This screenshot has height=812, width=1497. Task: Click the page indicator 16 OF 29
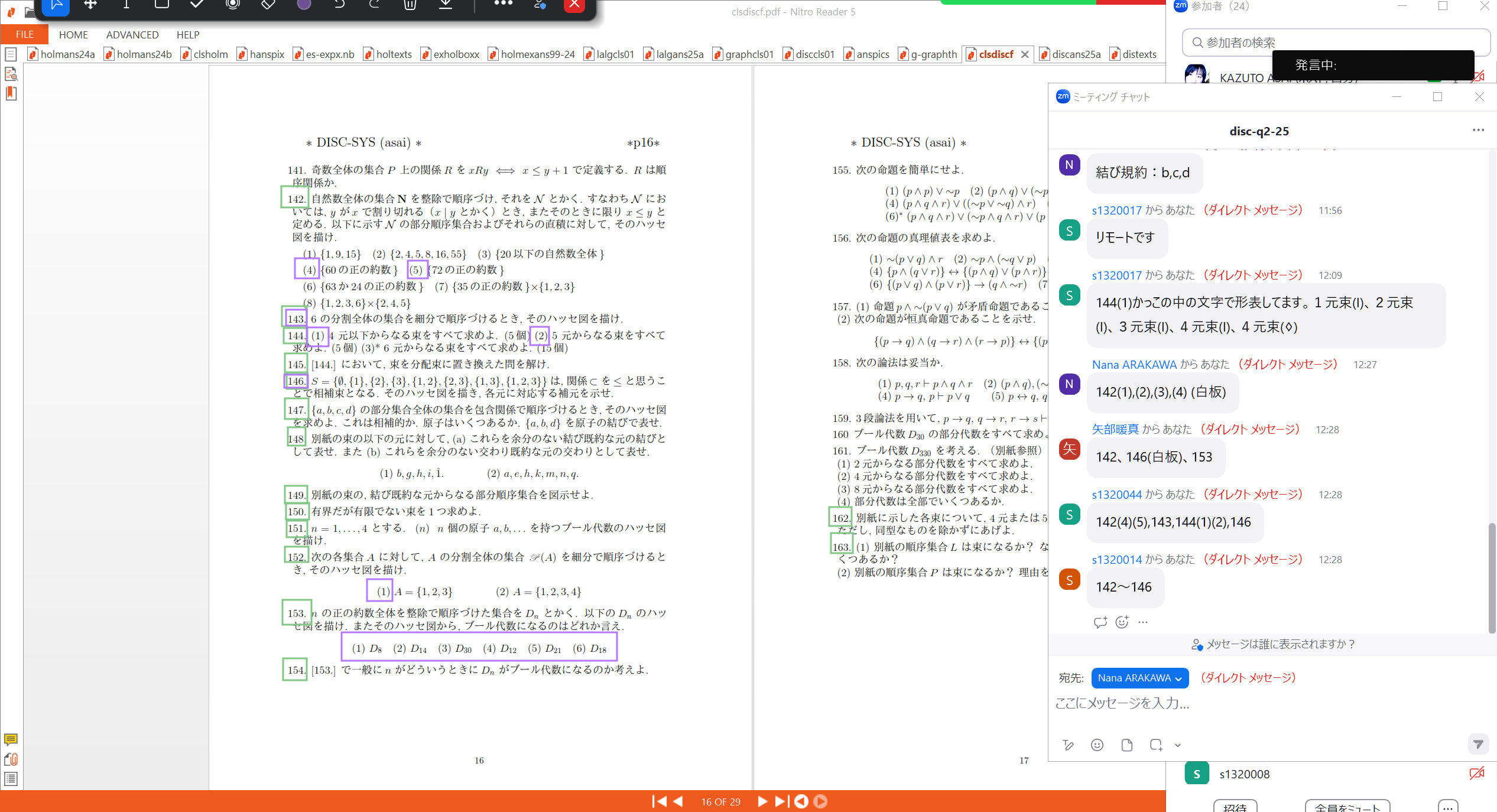coord(720,802)
